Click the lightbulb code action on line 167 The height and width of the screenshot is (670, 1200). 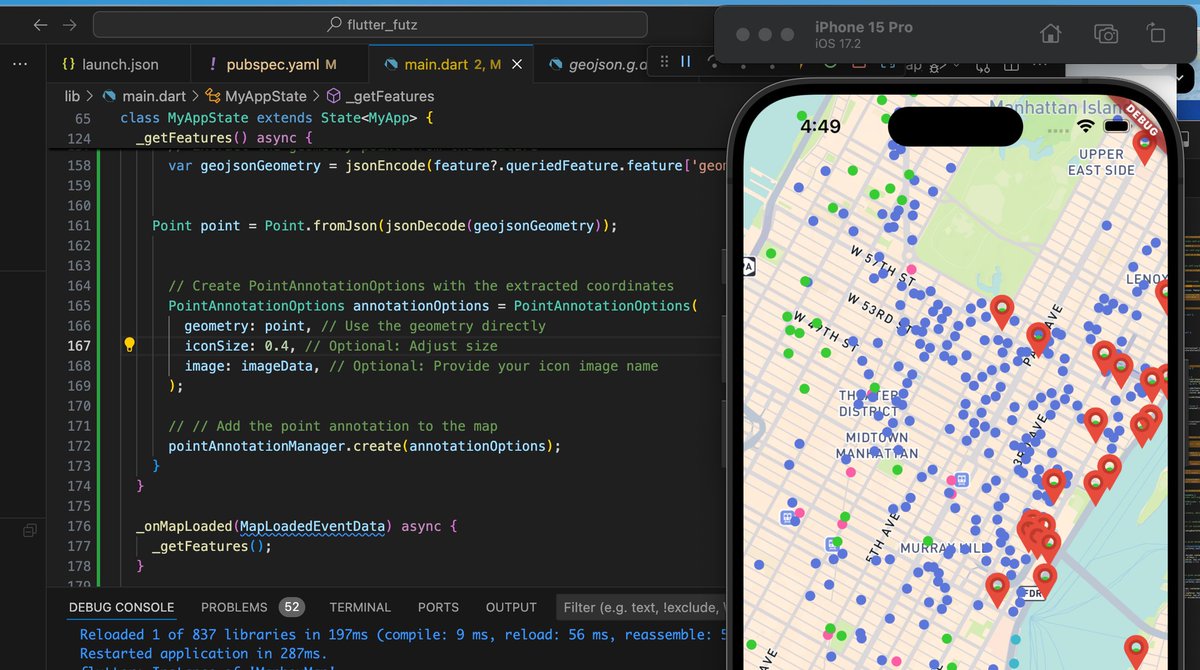[129, 345]
